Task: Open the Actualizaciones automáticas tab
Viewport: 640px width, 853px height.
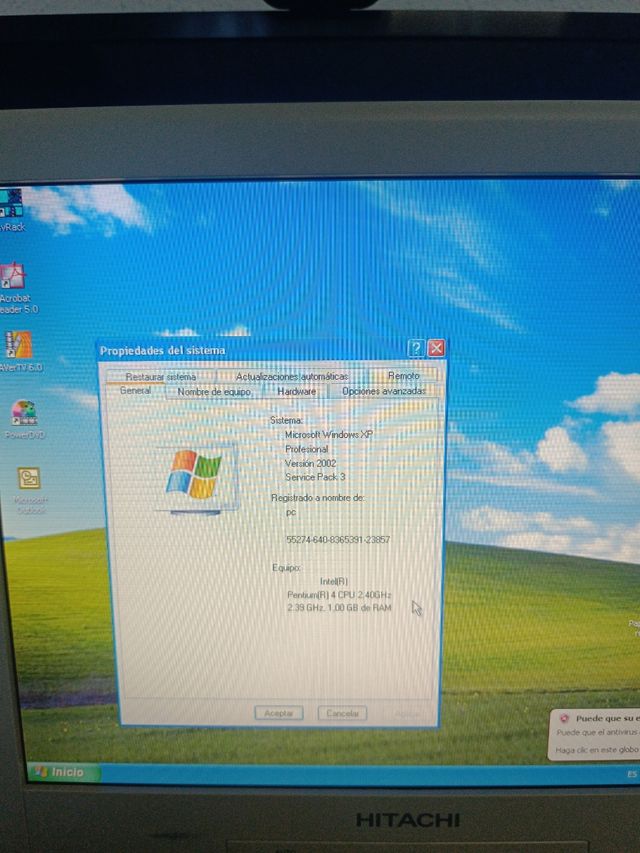Action: [292, 376]
